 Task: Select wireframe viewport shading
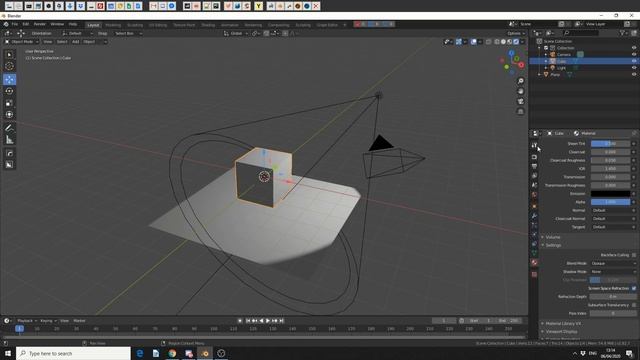(497, 42)
